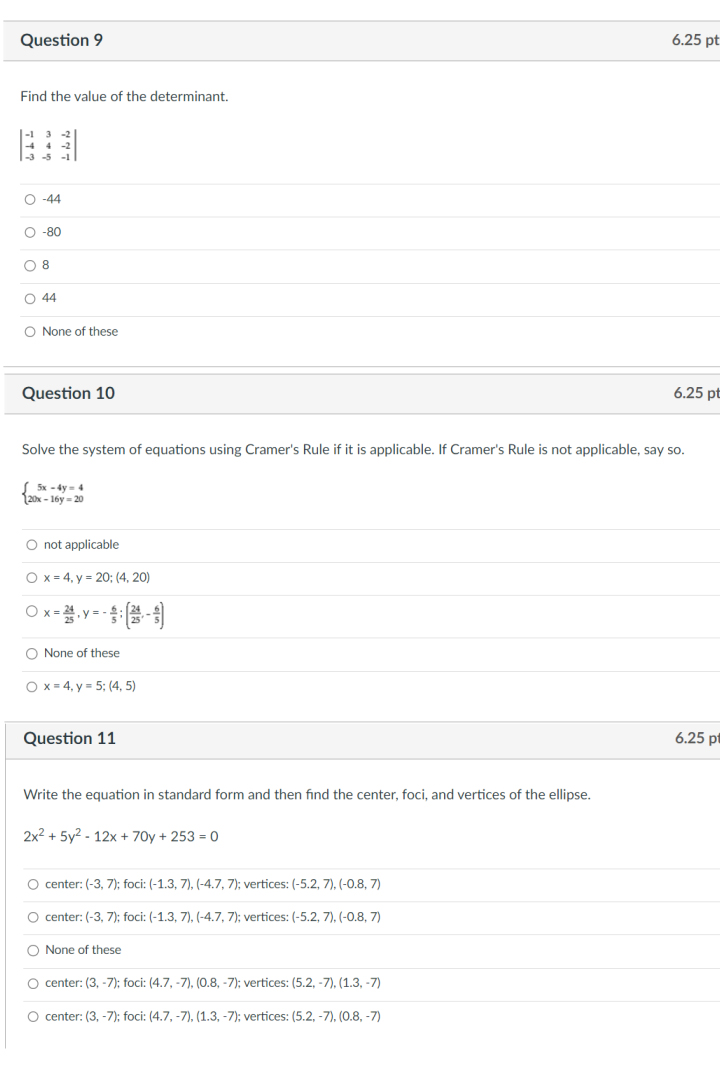Choose 'None of these' for Question 9
Viewport: 720px width, 1080px height.
(x=31, y=331)
